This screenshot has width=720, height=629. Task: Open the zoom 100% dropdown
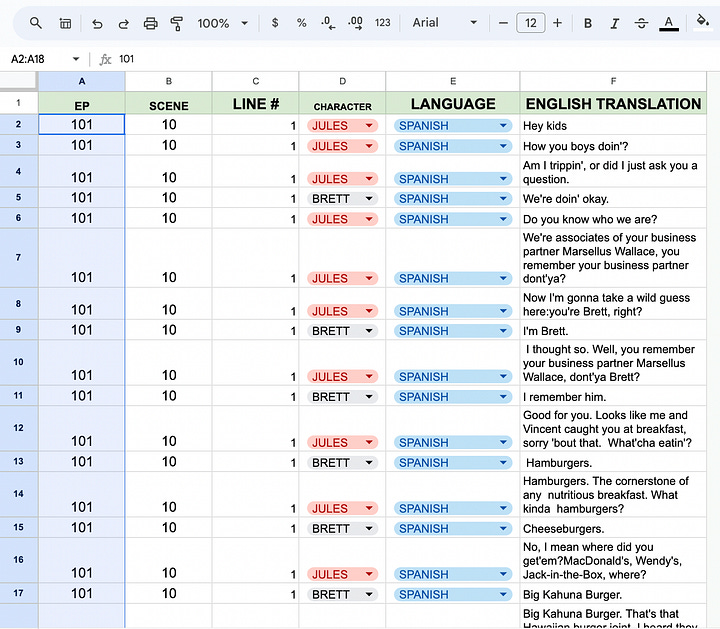click(x=222, y=23)
